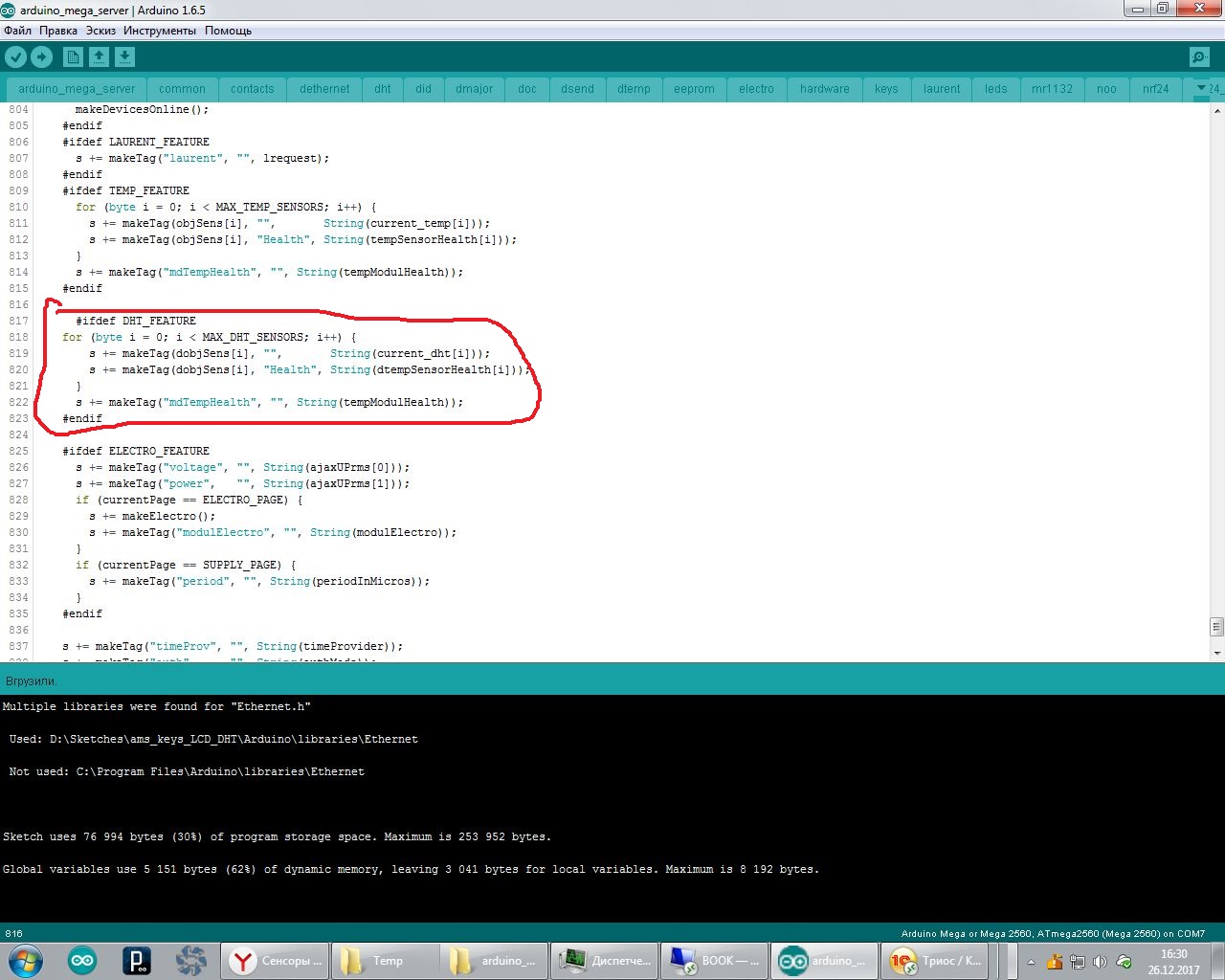This screenshot has width=1225, height=980.
Task: Switch to the did tab
Action: coord(424,89)
